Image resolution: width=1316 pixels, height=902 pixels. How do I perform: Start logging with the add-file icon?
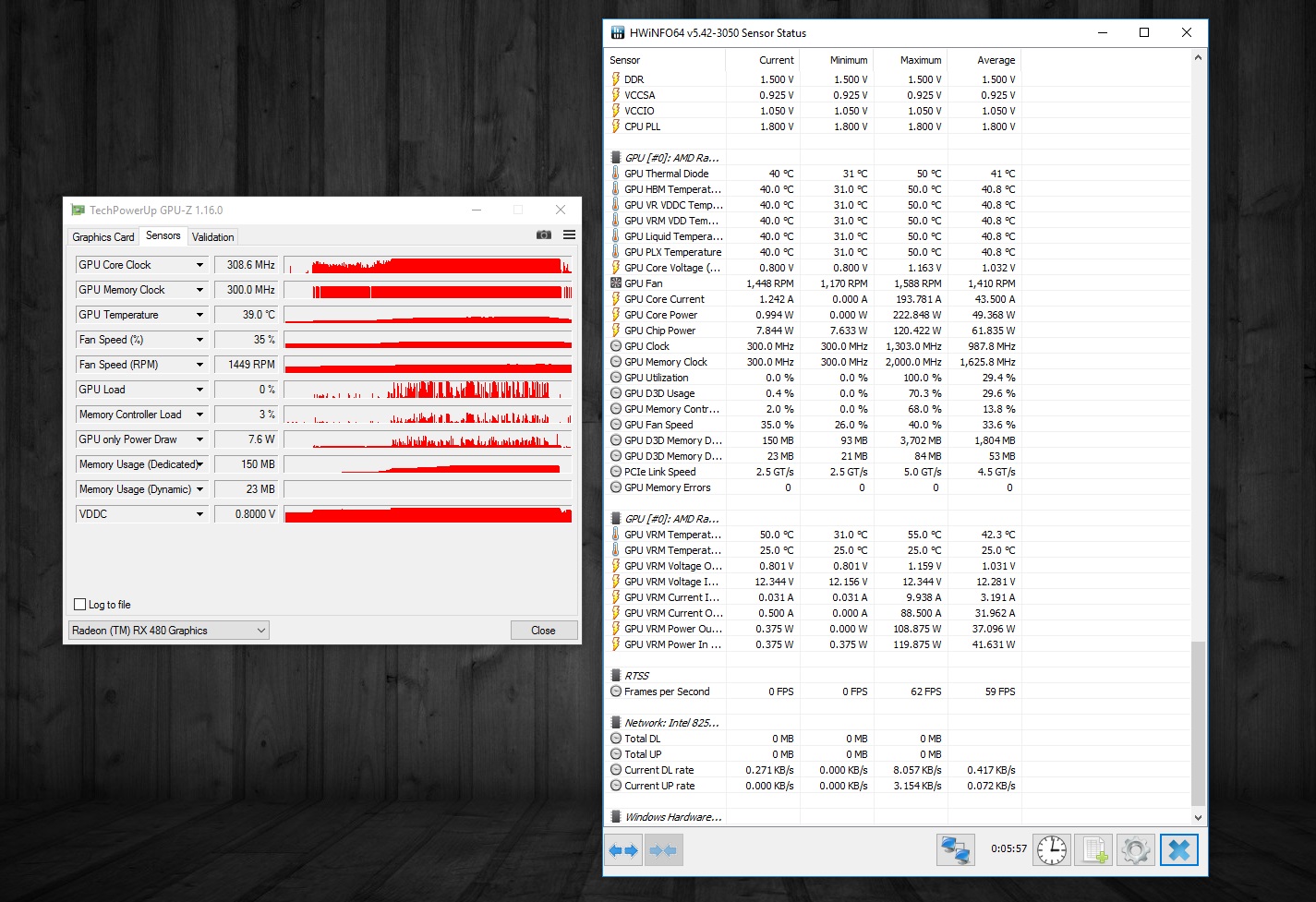pyautogui.click(x=1094, y=849)
